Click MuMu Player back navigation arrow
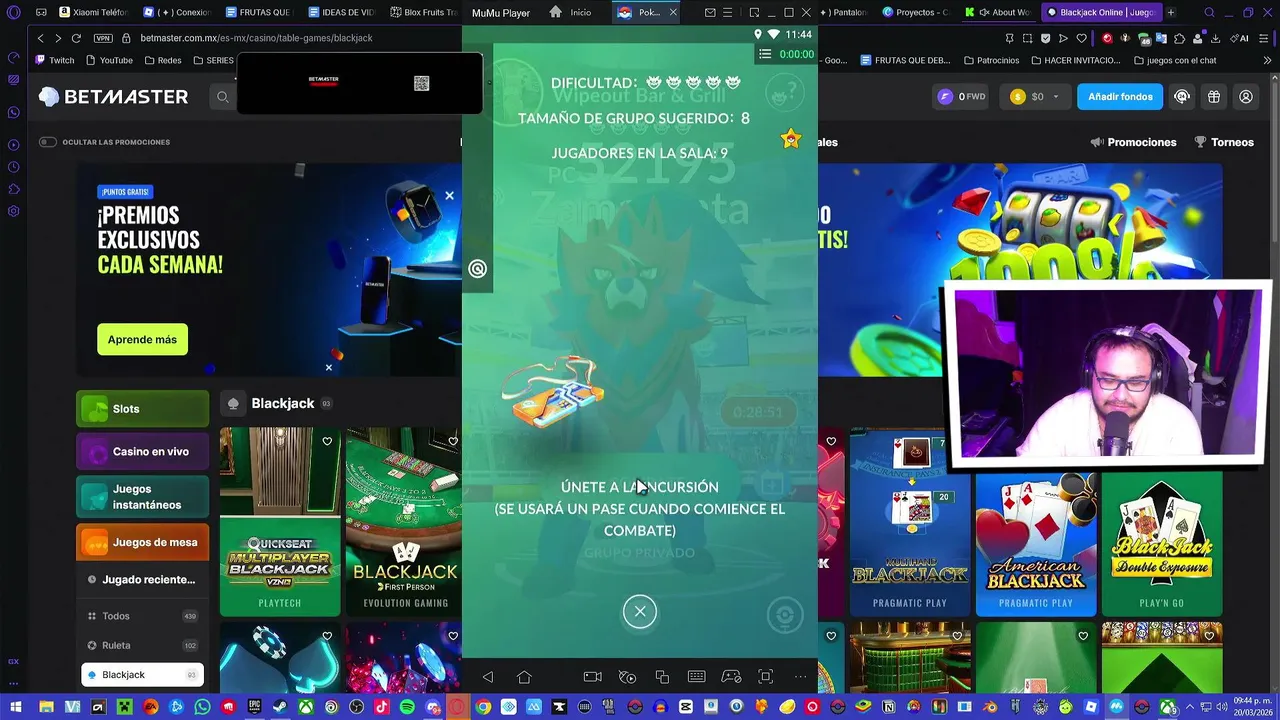 click(x=488, y=677)
